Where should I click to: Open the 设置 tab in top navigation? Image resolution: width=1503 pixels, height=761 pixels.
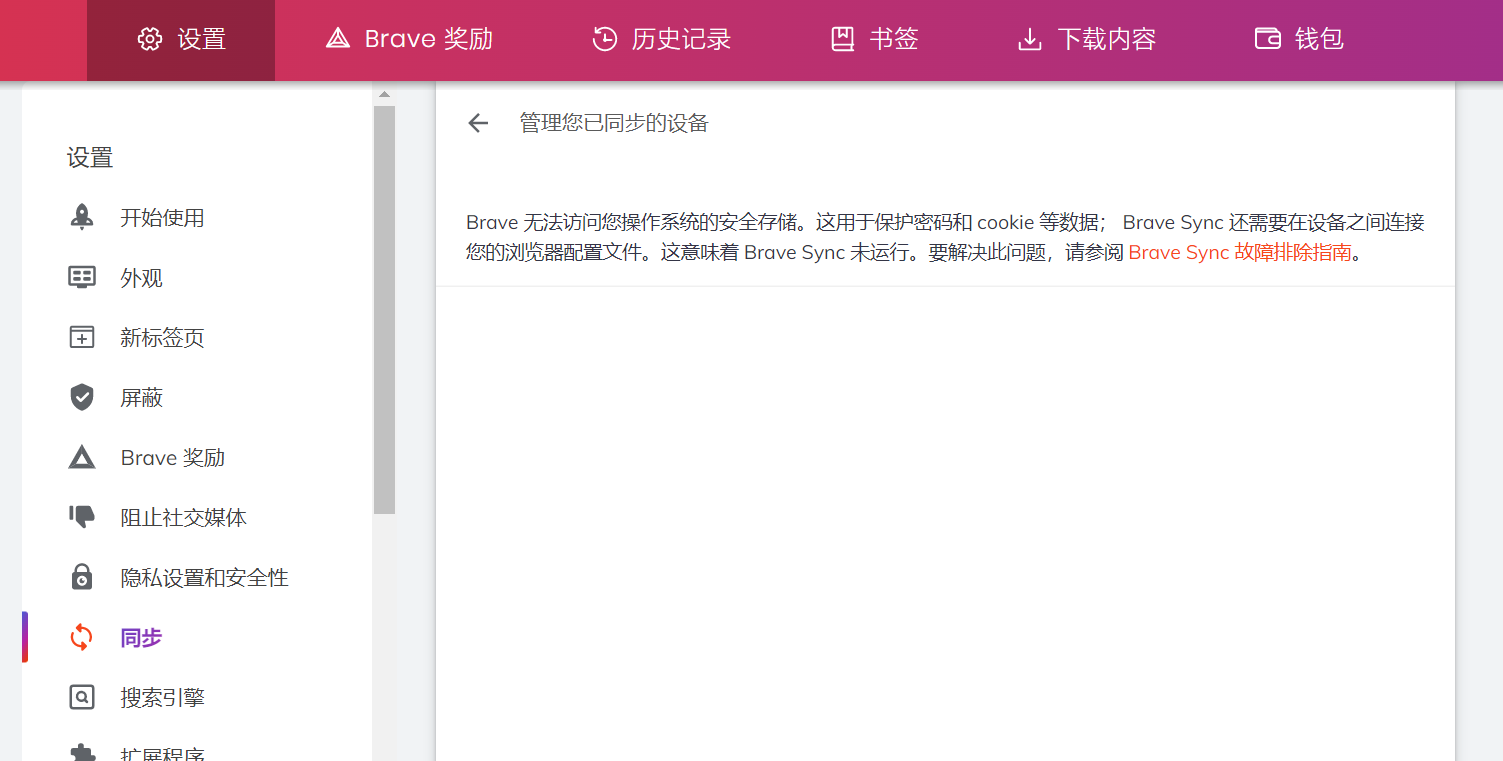point(181,40)
